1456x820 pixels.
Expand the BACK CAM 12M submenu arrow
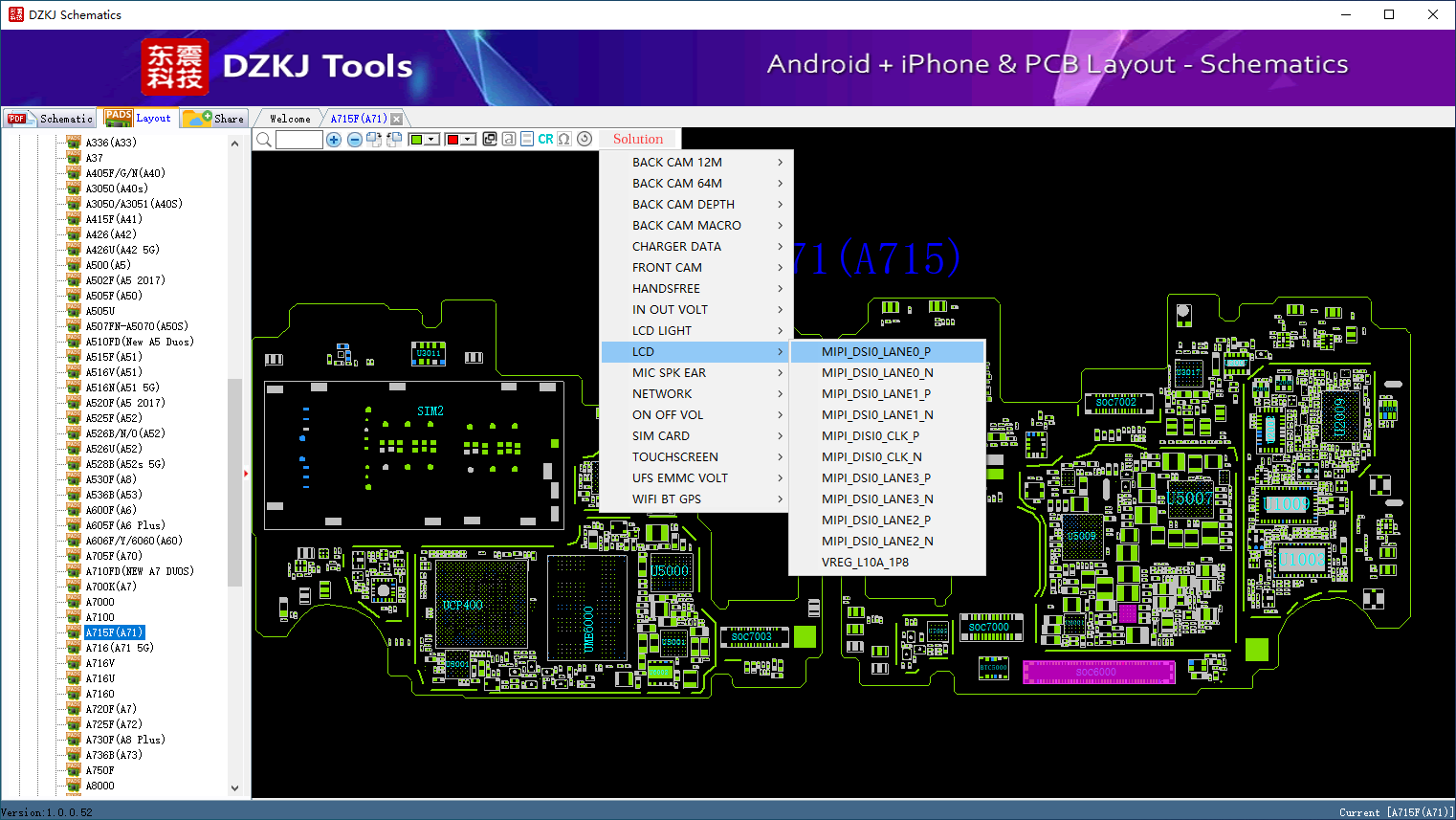click(781, 163)
